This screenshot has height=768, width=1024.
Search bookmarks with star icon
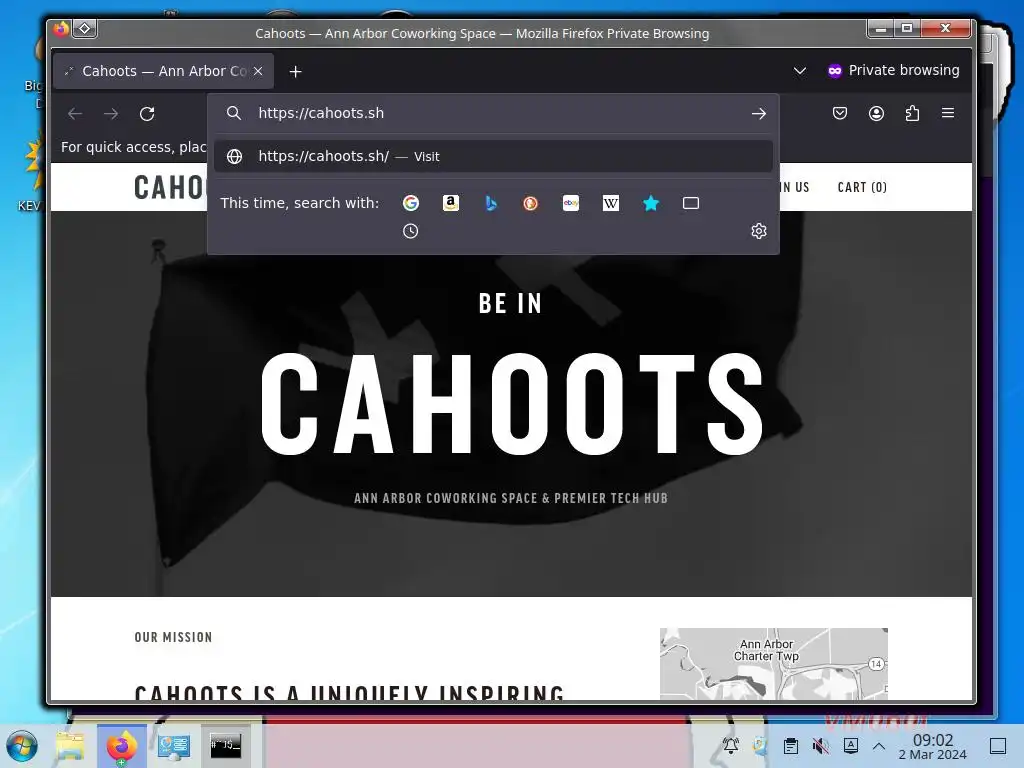(651, 203)
